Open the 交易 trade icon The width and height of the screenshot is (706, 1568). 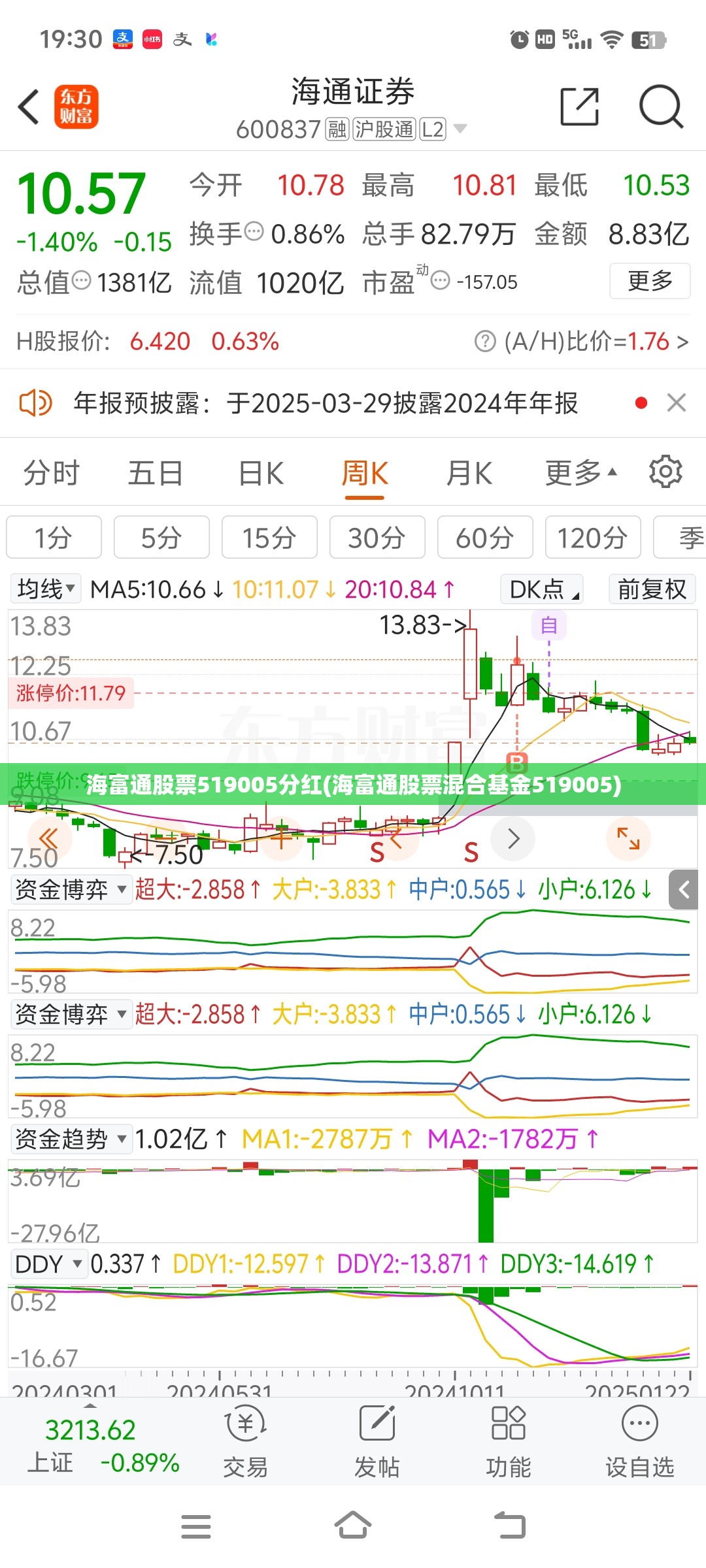pyautogui.click(x=246, y=1441)
